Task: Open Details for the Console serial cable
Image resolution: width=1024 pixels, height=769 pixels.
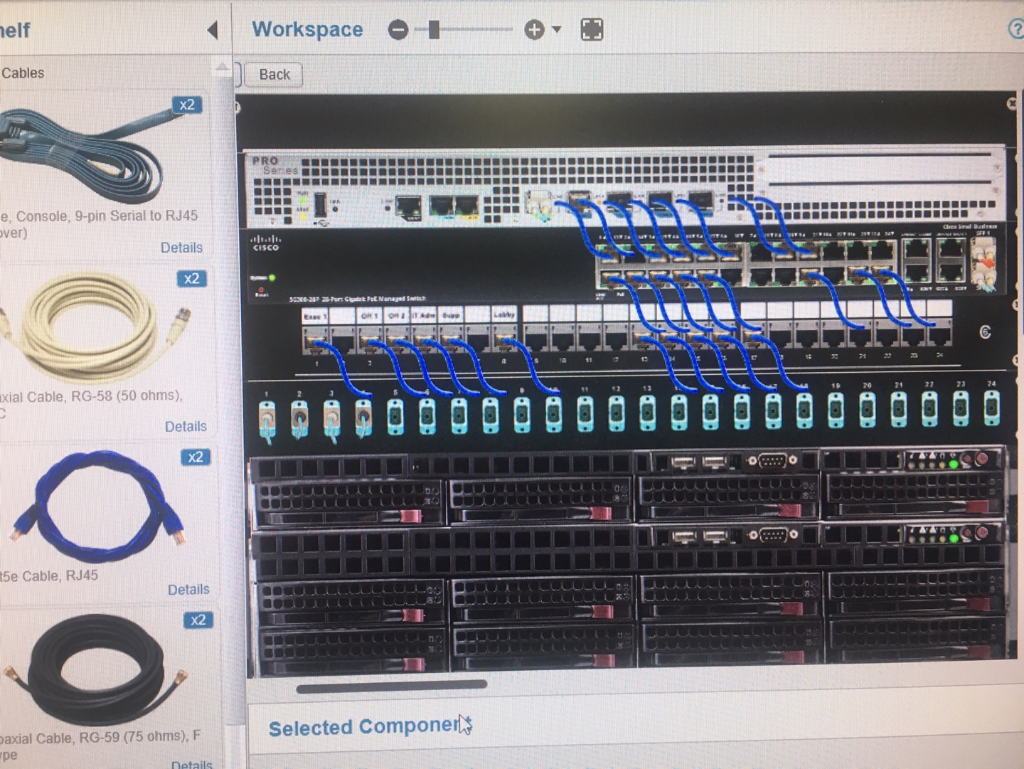Action: (182, 247)
